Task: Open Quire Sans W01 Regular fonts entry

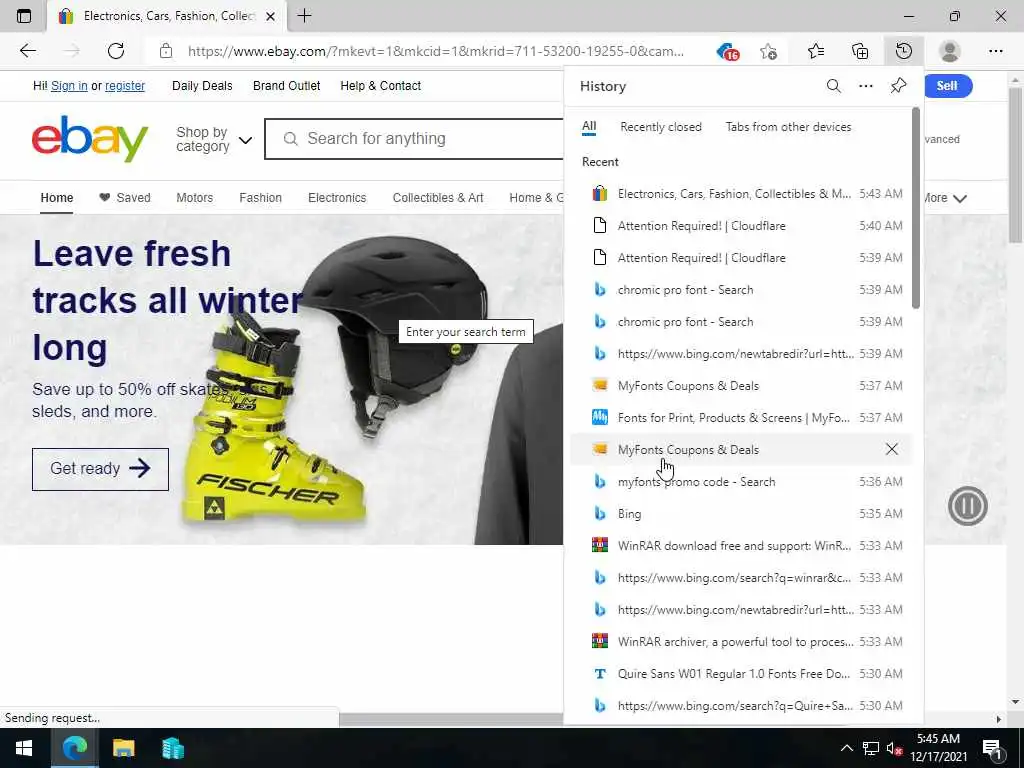Action: click(x=741, y=673)
